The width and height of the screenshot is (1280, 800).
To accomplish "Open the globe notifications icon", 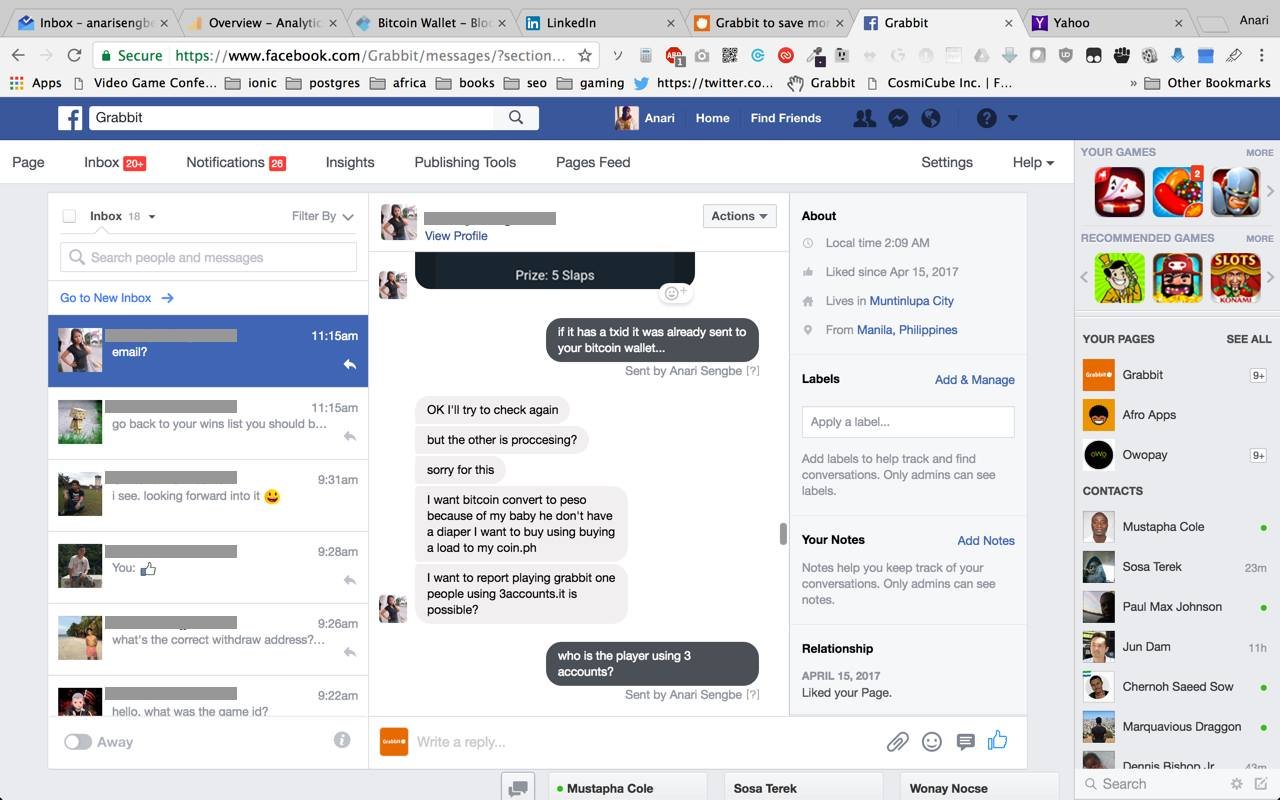I will coord(931,118).
